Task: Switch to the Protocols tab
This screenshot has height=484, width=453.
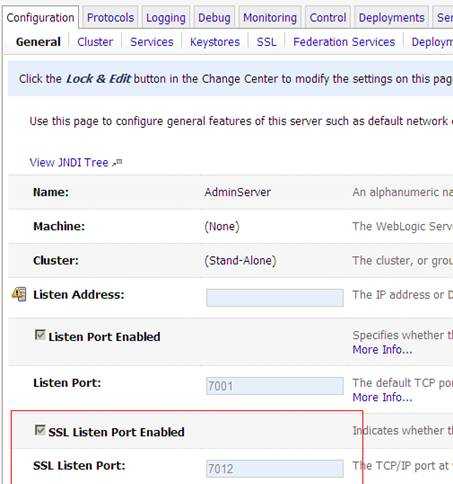Action: point(110,18)
